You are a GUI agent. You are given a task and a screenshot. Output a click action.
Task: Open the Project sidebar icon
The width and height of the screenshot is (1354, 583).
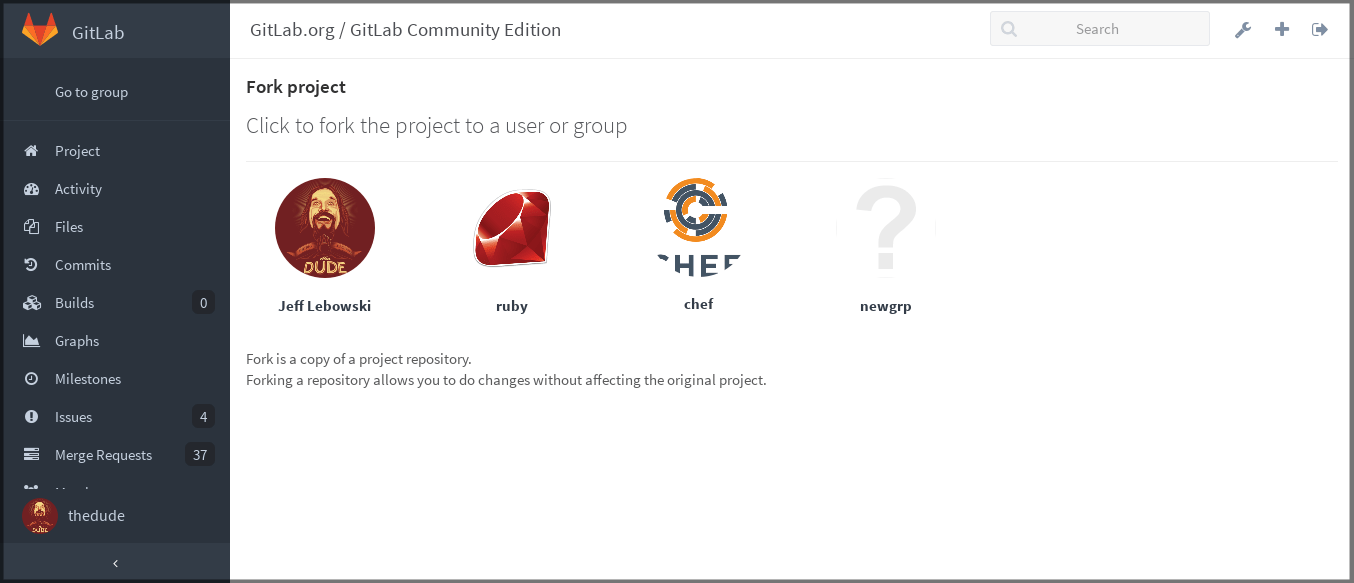tap(33, 151)
